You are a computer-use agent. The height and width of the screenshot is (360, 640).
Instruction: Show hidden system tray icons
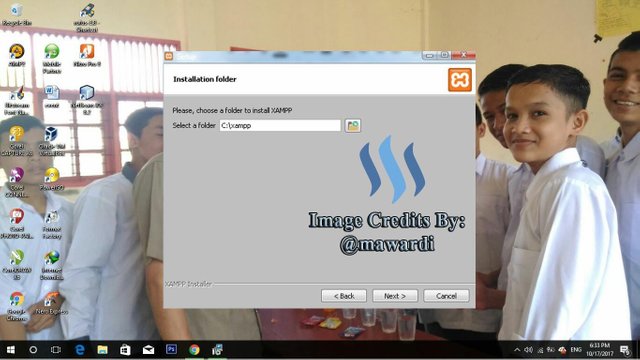[x=517, y=350]
